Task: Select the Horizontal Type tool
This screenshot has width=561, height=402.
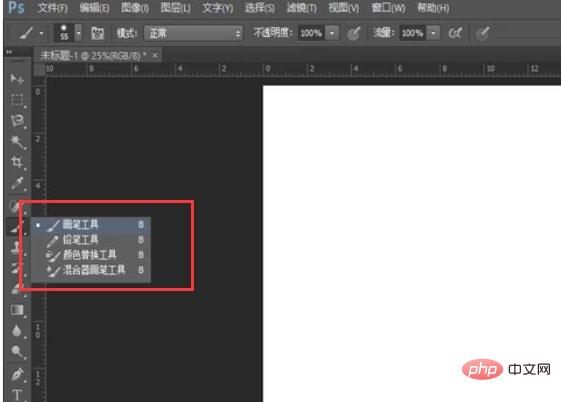Action: pos(17,395)
